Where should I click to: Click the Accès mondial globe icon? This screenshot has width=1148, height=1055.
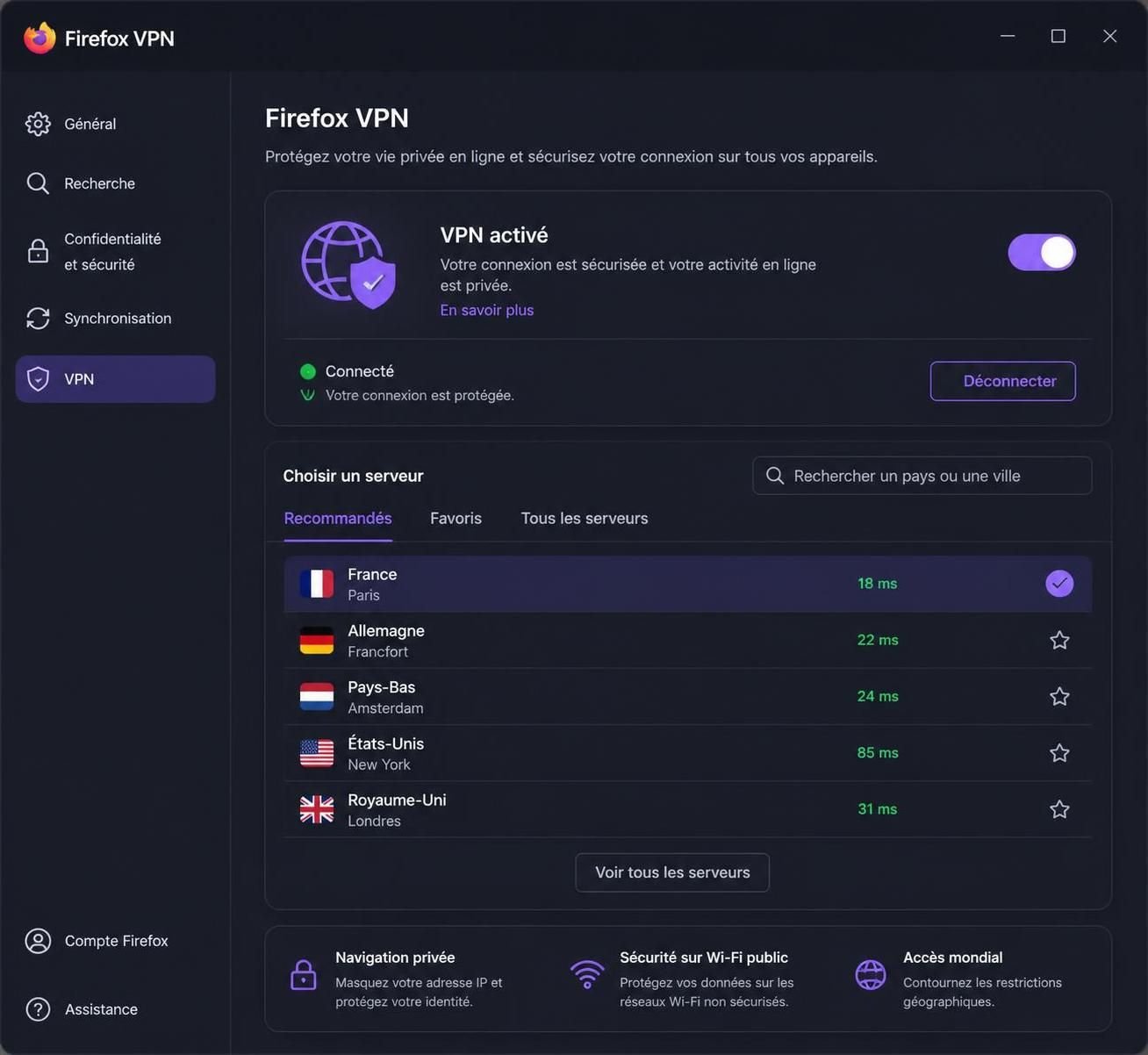coord(871,974)
